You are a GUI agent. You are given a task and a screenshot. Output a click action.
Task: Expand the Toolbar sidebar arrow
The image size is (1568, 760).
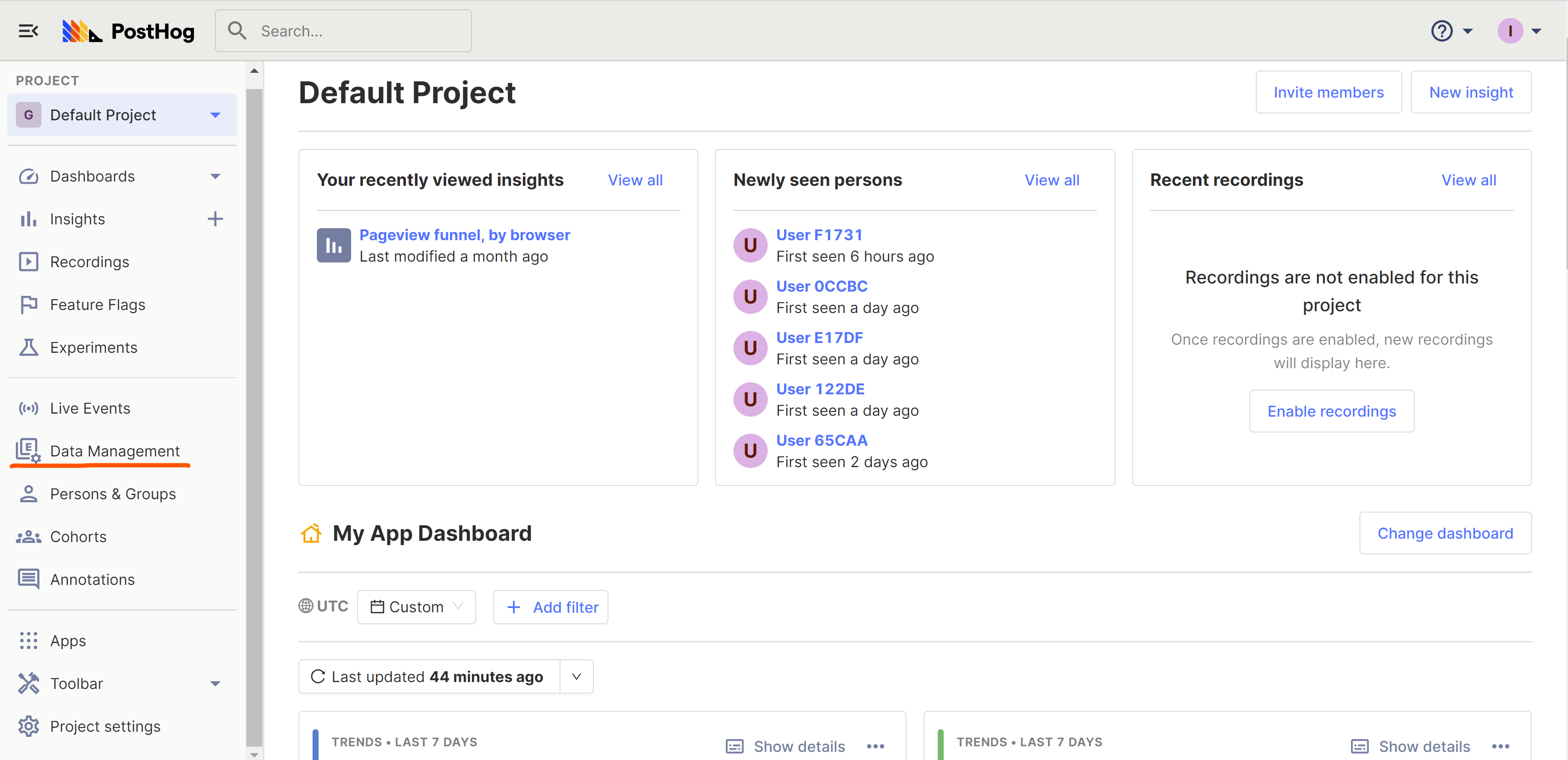(x=215, y=684)
